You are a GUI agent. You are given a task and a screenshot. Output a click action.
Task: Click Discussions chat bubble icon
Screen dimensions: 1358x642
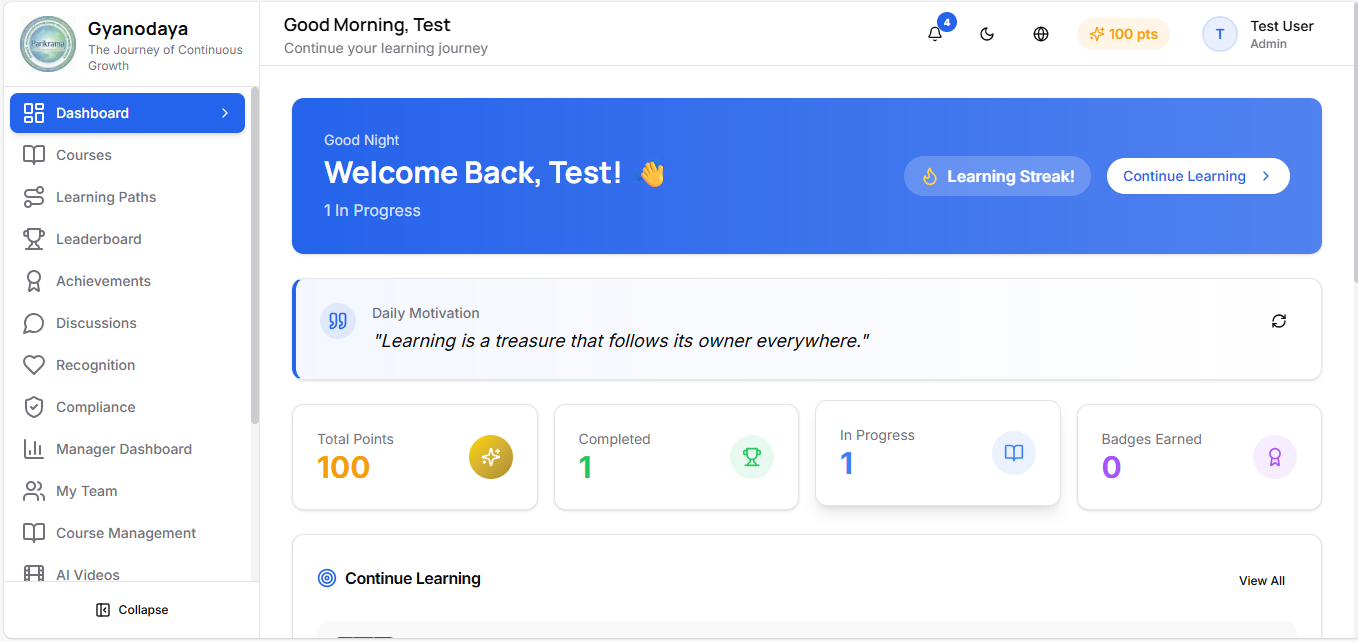click(34, 323)
